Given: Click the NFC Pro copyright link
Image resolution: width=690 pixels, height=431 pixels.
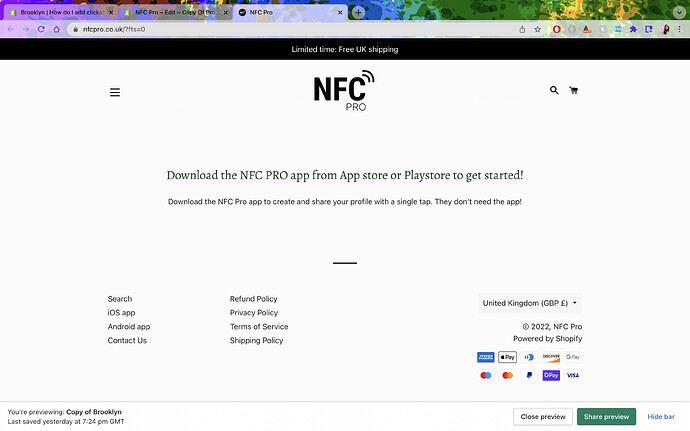Looking at the screenshot, I should point(568,327).
